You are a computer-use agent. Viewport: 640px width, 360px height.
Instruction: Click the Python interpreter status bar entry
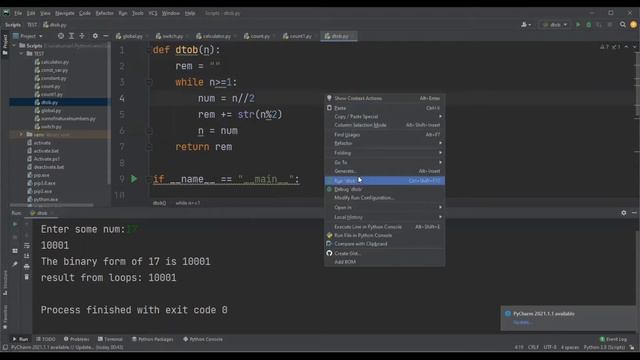coord(604,347)
